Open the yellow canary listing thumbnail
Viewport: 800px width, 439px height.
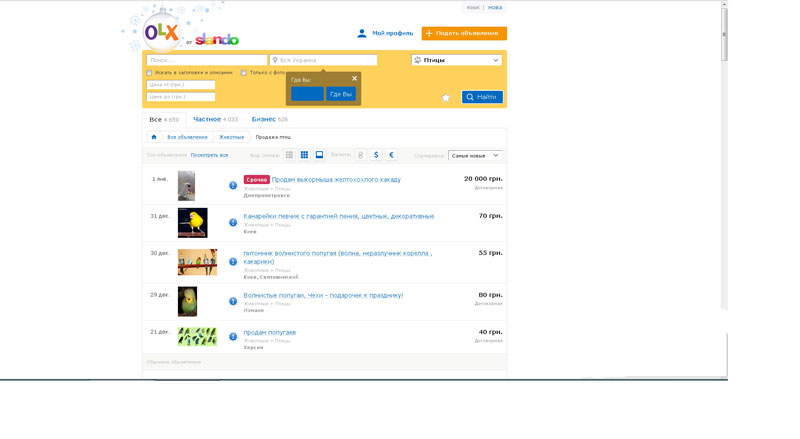pyautogui.click(x=192, y=222)
